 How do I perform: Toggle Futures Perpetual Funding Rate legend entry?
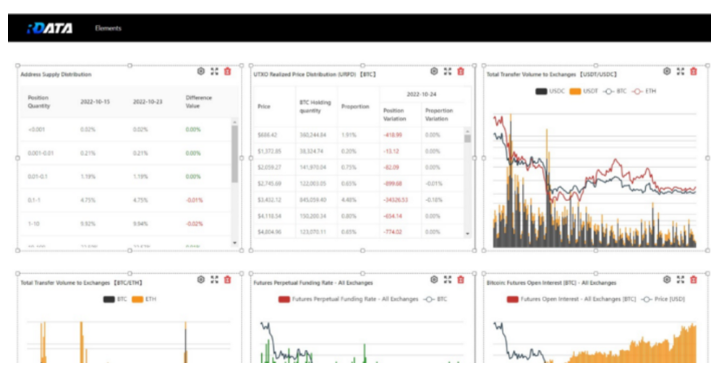348,299
